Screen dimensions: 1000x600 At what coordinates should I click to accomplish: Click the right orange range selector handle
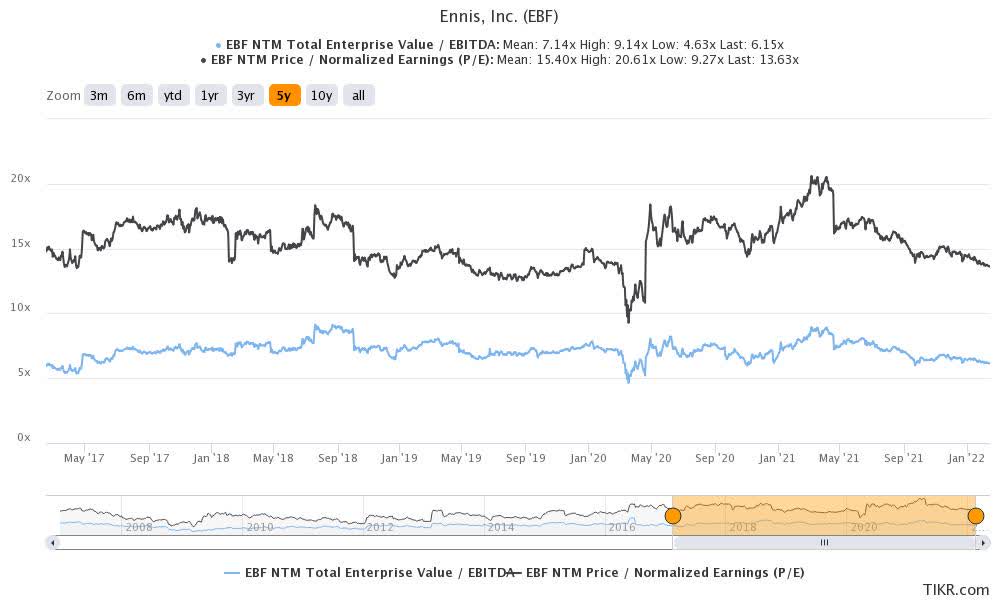point(974,515)
